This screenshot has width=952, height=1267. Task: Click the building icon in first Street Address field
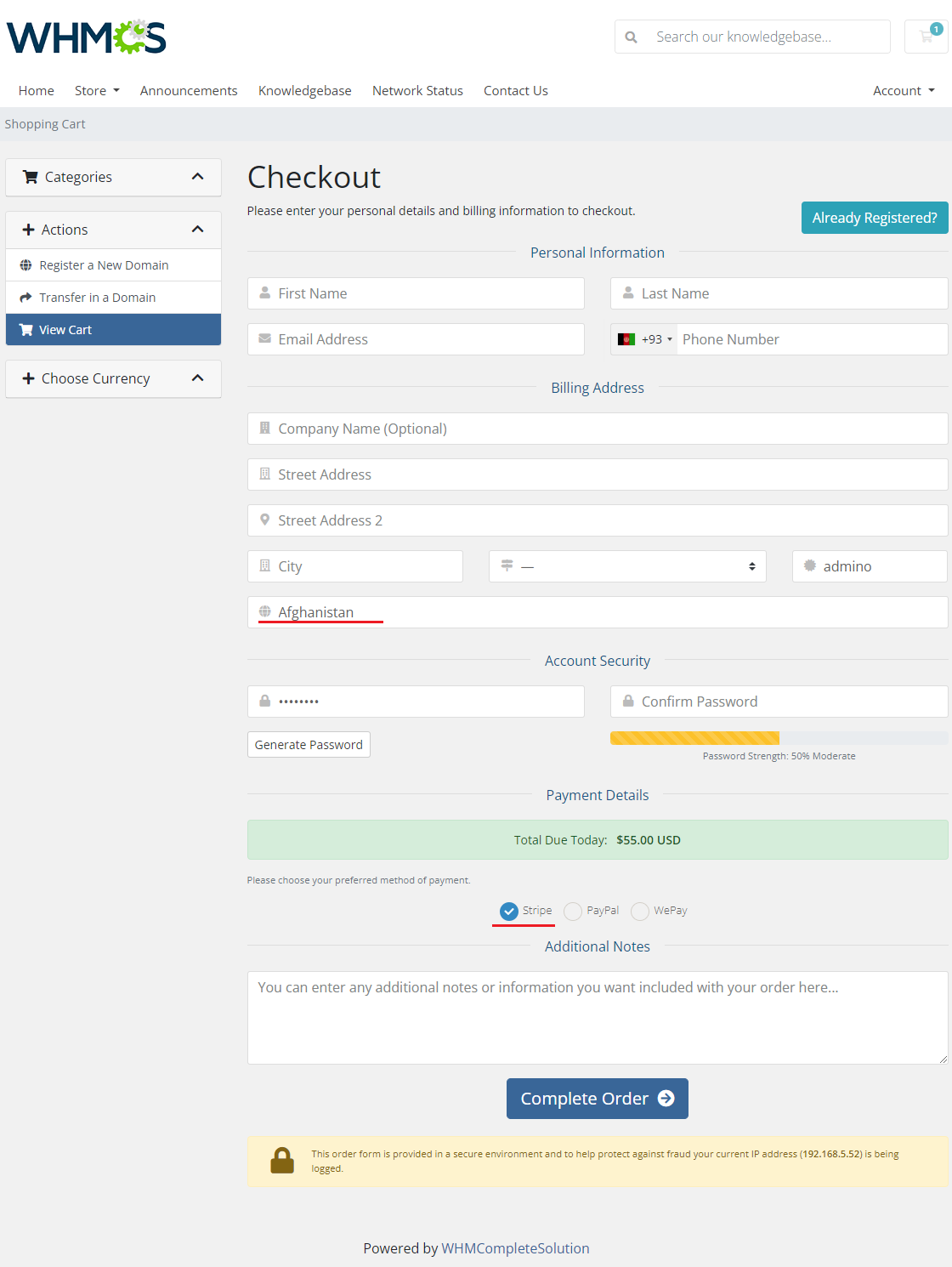tap(264, 474)
